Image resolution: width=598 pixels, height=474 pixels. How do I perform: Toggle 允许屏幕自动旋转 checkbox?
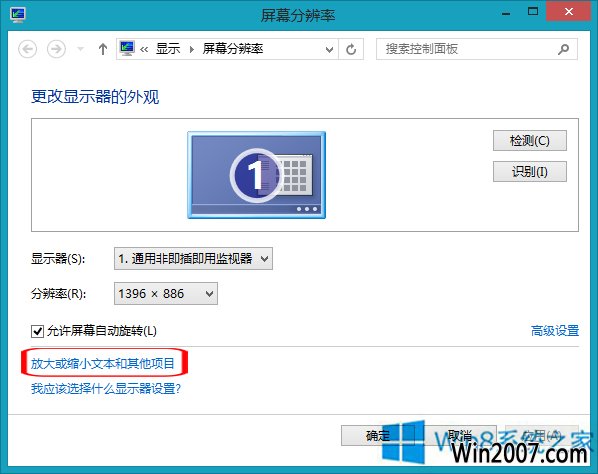click(37, 331)
